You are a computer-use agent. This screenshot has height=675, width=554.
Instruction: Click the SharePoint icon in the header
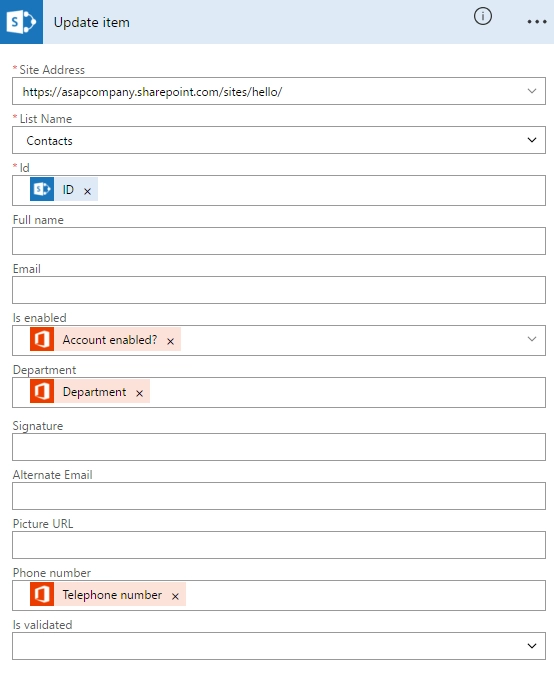(x=21, y=22)
